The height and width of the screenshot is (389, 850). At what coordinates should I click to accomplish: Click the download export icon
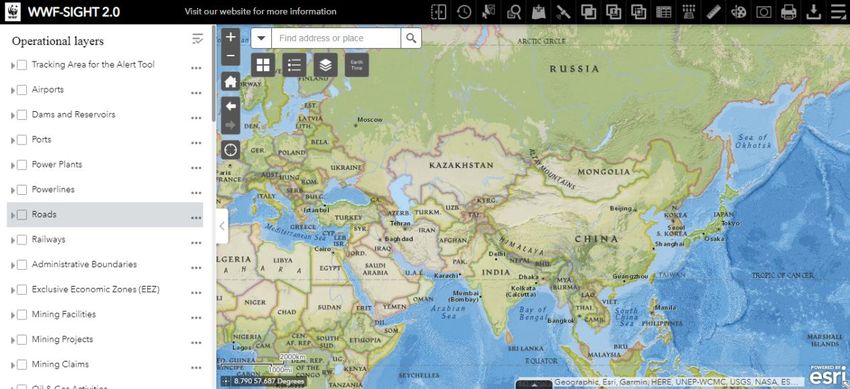point(814,12)
